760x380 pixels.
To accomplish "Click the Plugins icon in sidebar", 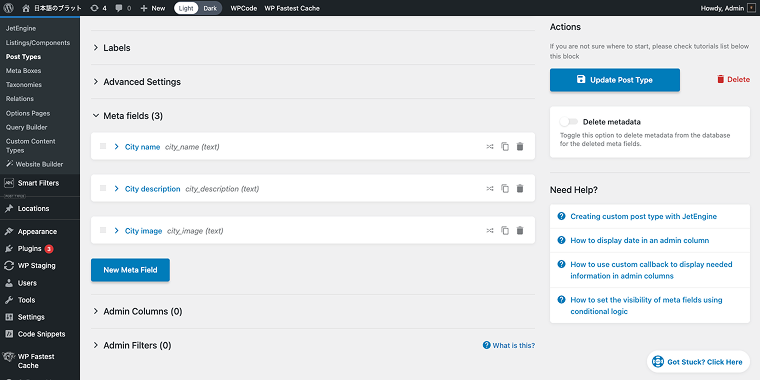I will point(8,249).
